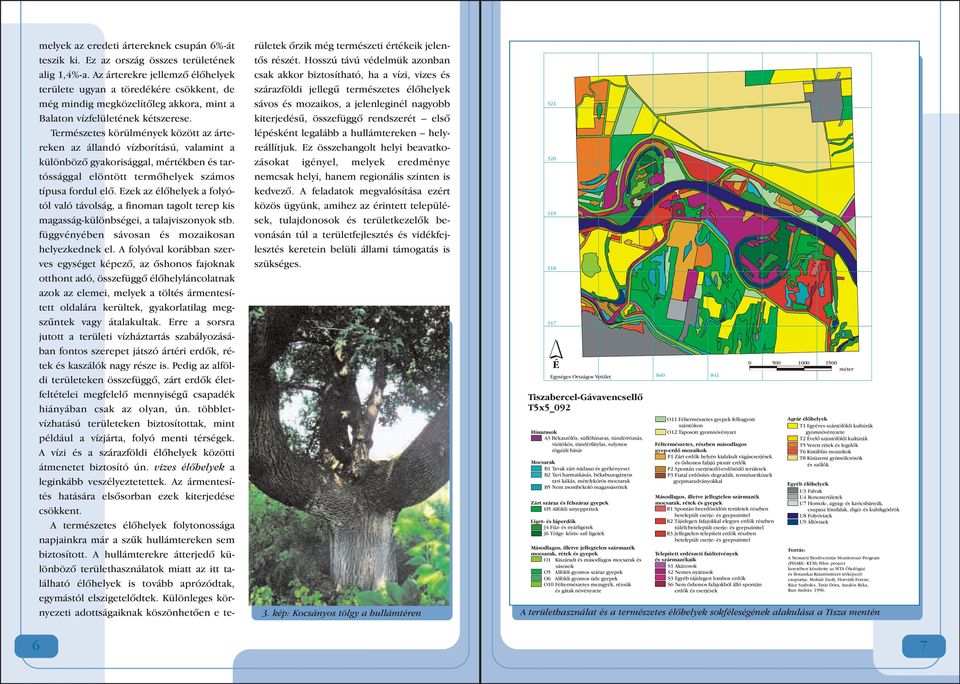Click the S3 legend swatch
960x684 pixels.
pos(660,578)
